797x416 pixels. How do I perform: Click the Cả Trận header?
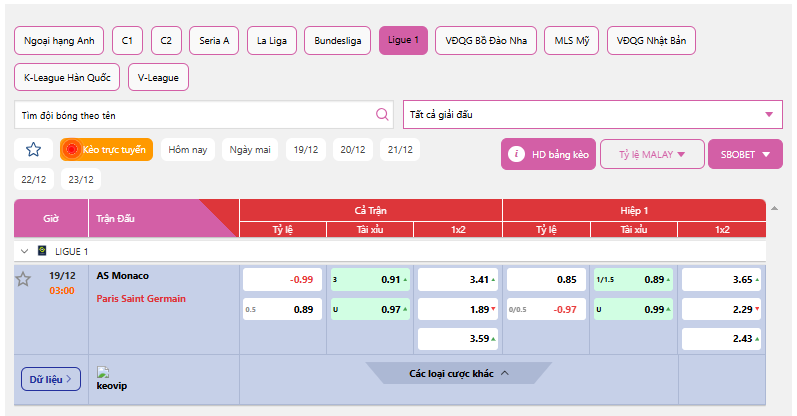(371, 210)
